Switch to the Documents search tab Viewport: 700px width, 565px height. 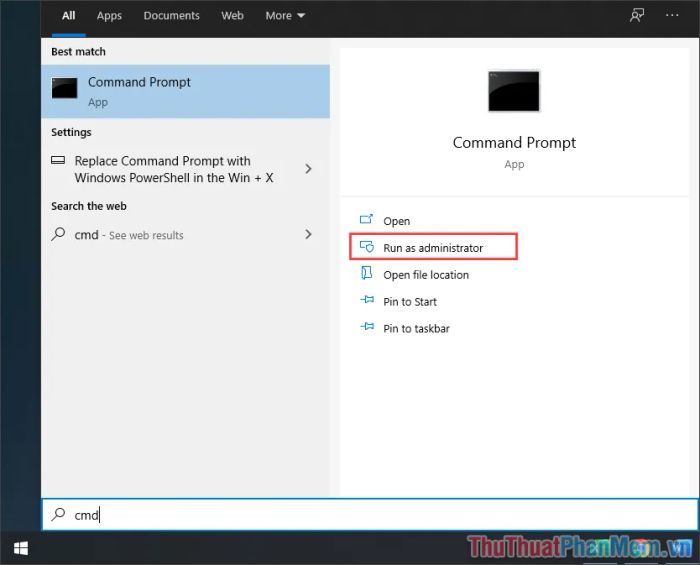(171, 16)
